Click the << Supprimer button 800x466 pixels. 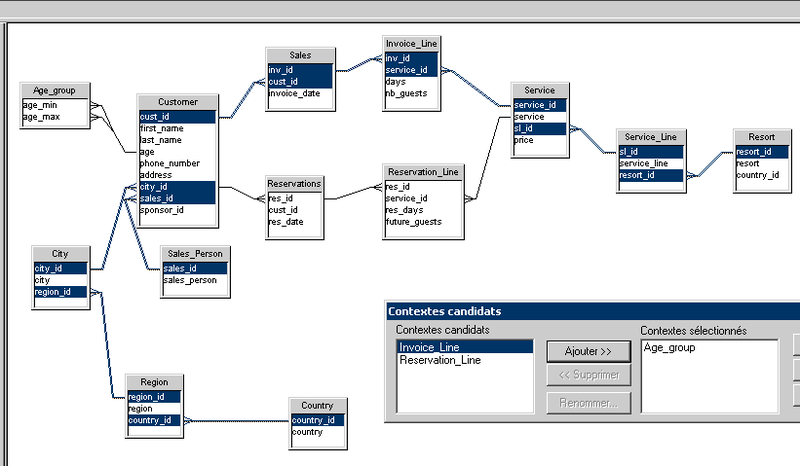click(587, 376)
